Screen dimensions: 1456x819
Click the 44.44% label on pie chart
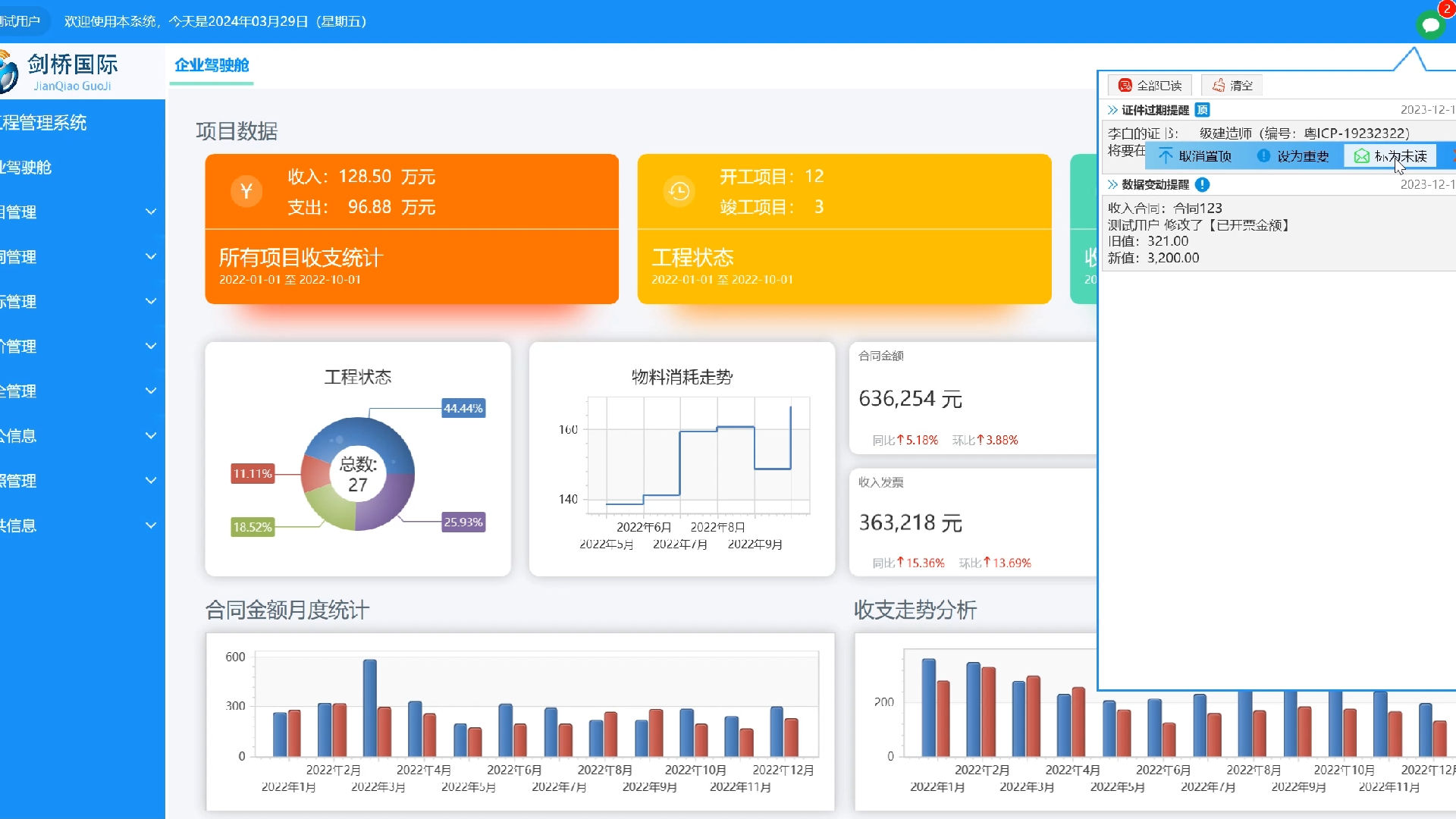463,408
